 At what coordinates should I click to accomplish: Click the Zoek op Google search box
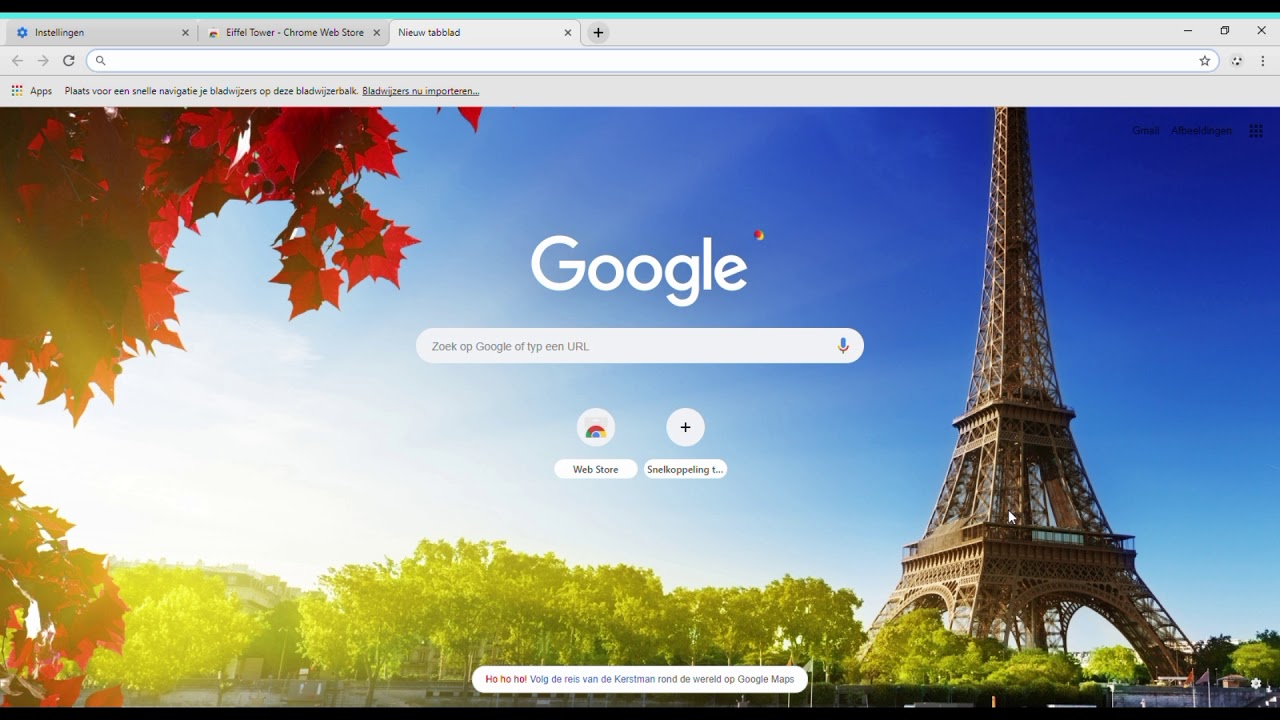tap(640, 346)
